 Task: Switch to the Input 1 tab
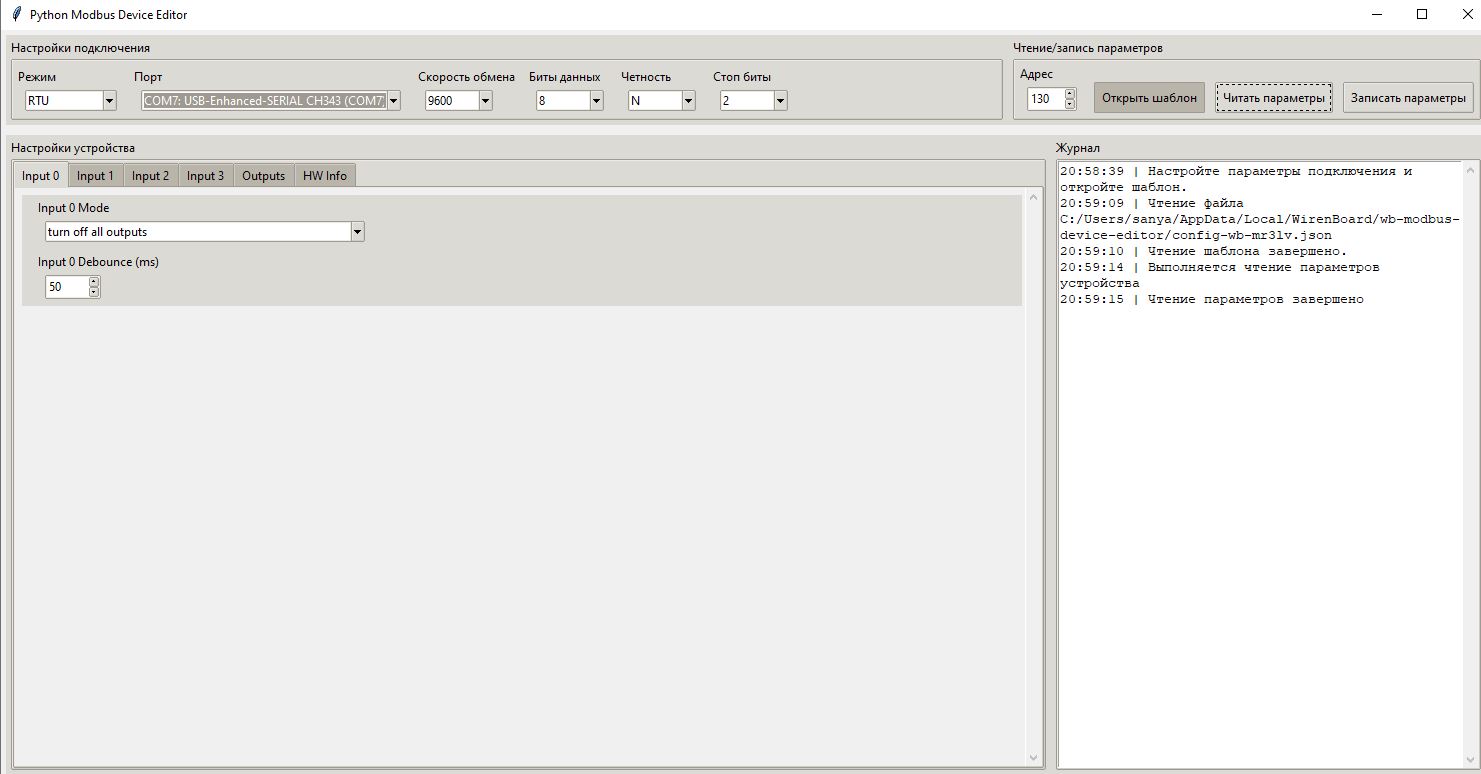point(95,176)
